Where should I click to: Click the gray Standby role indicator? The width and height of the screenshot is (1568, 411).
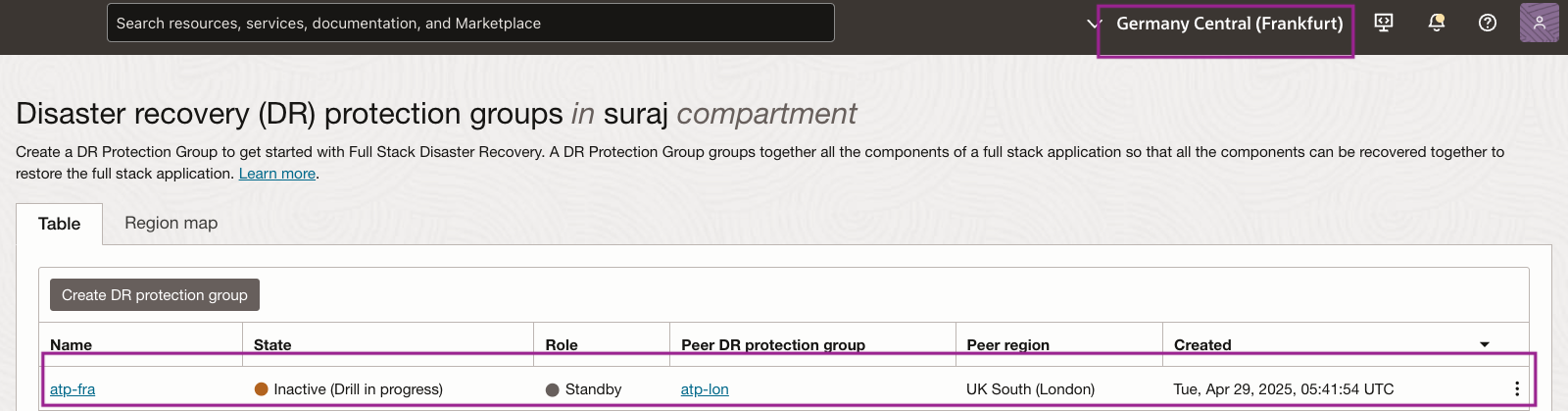(553, 389)
